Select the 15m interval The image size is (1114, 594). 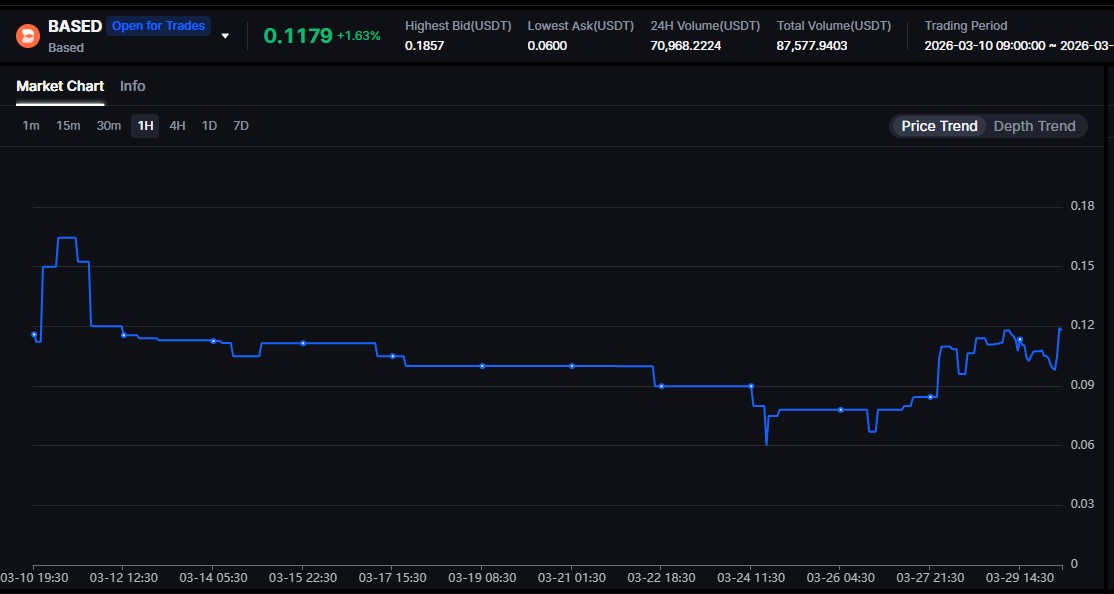pos(67,125)
